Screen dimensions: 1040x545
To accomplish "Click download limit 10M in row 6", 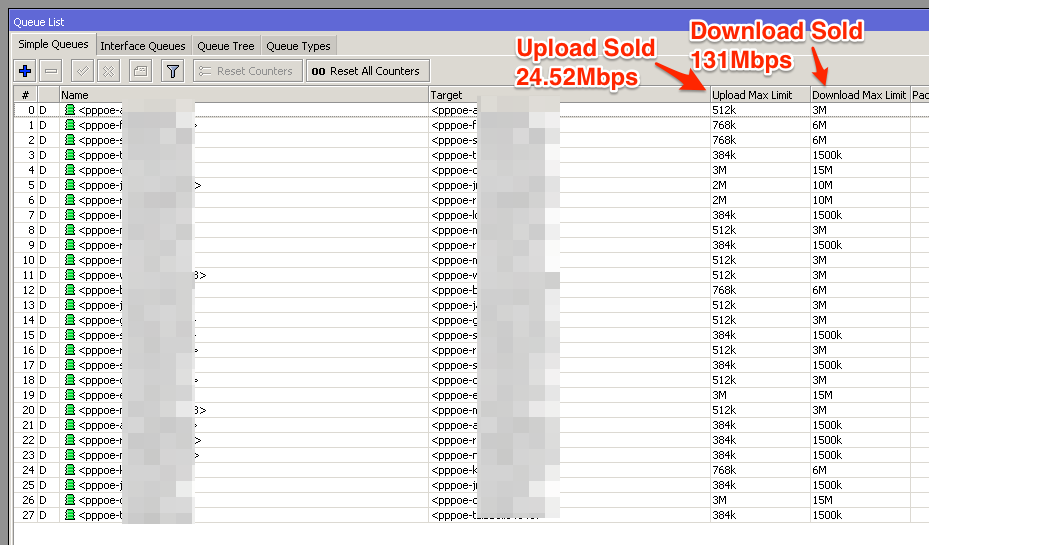I will tap(822, 200).
